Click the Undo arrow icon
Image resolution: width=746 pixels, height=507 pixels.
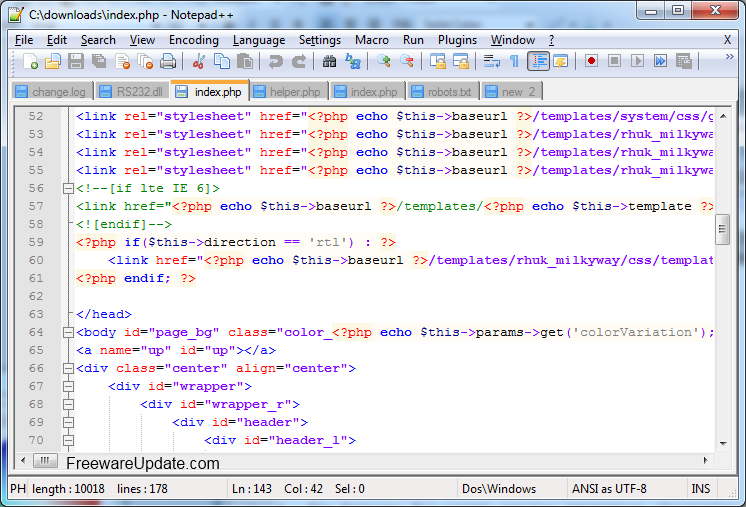pos(276,61)
